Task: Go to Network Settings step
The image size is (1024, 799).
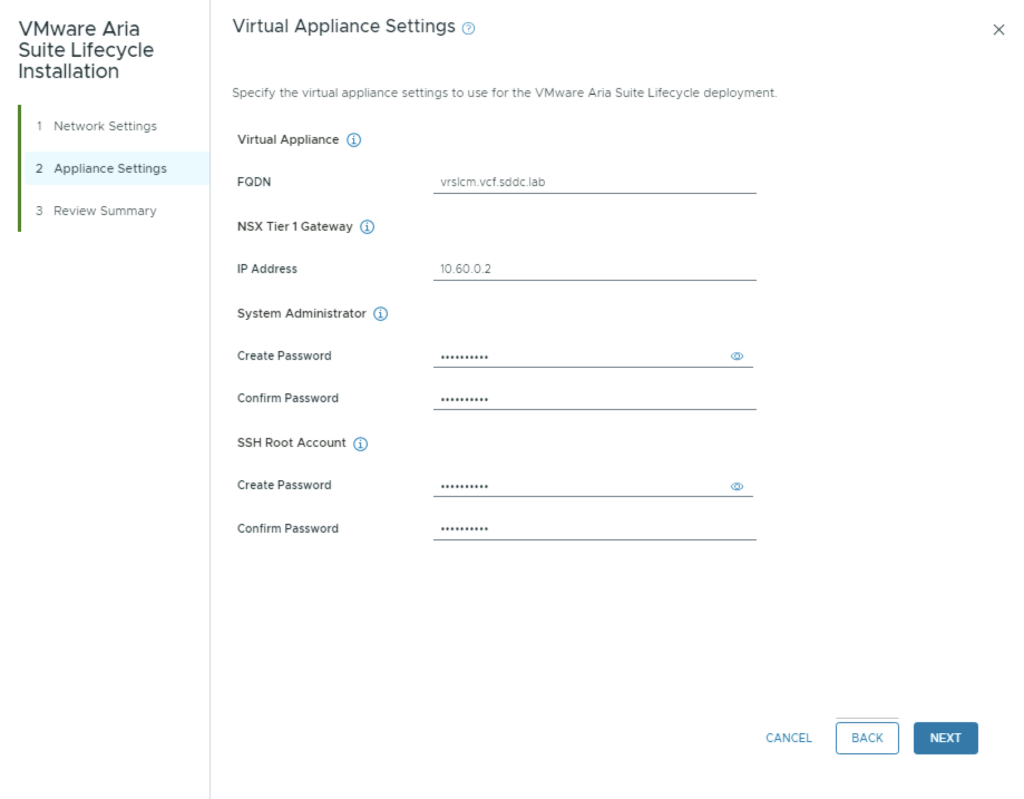Action: click(105, 126)
